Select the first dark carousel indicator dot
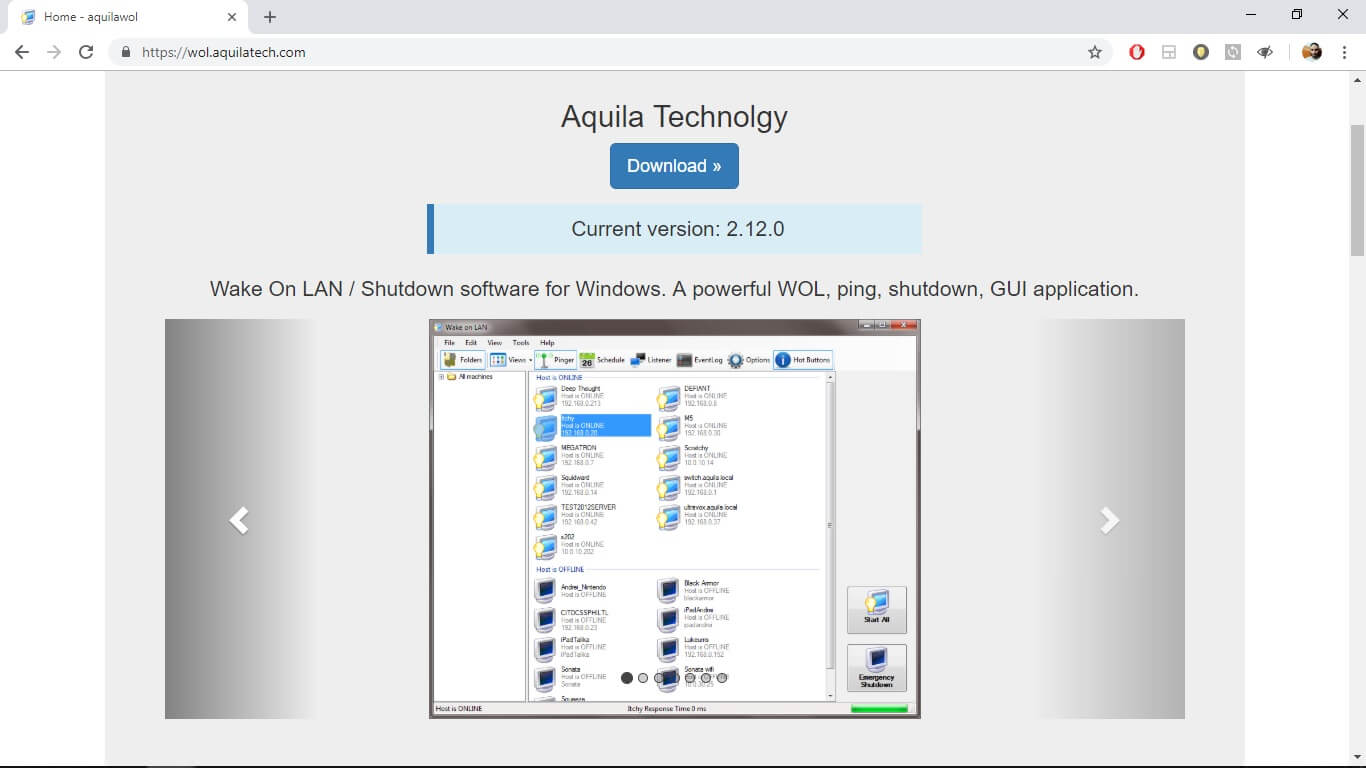The image size is (1366, 768). pyautogui.click(x=627, y=678)
